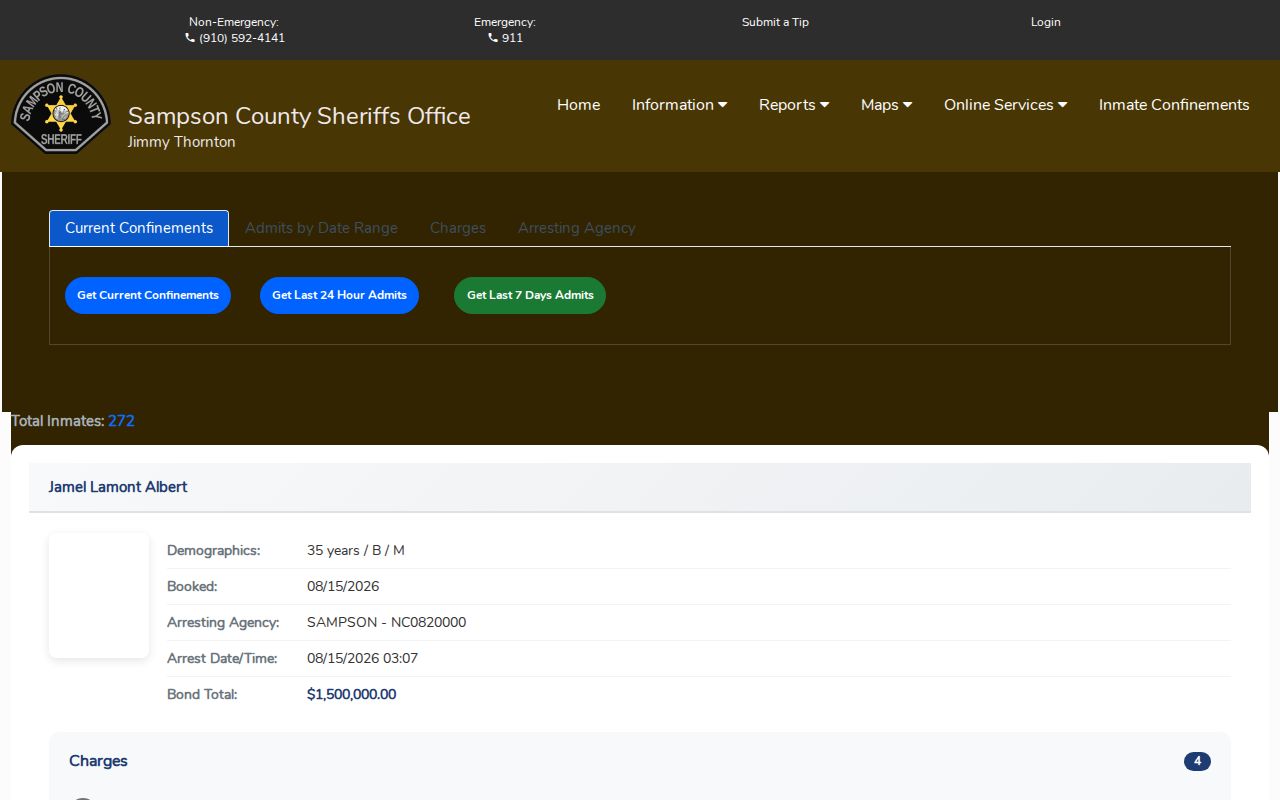Click the Emergency 911 phone link
This screenshot has width=1280, height=800.
point(505,38)
